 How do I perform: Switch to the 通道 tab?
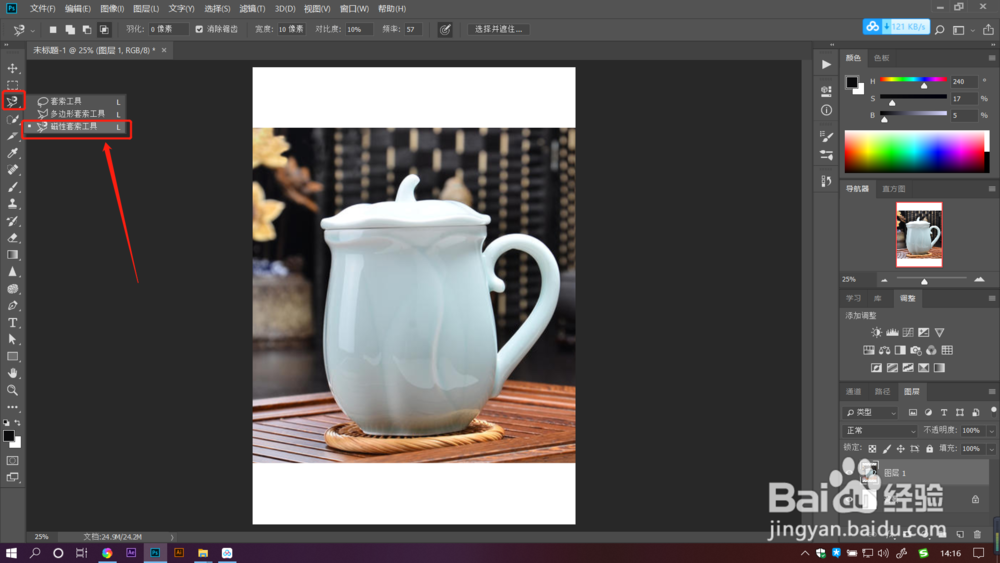(853, 391)
